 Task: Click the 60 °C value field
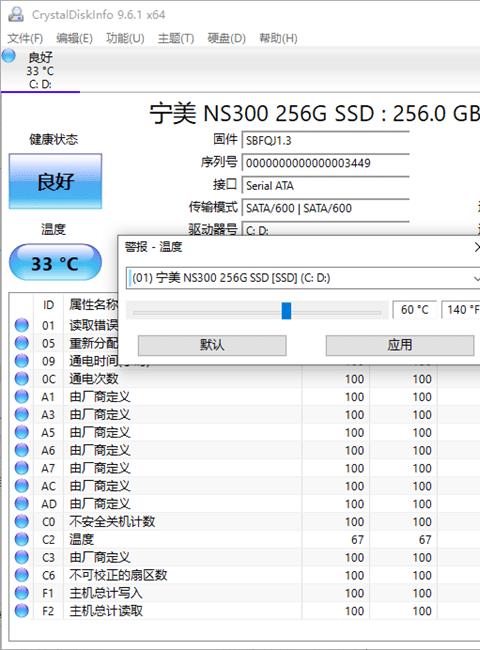click(414, 310)
